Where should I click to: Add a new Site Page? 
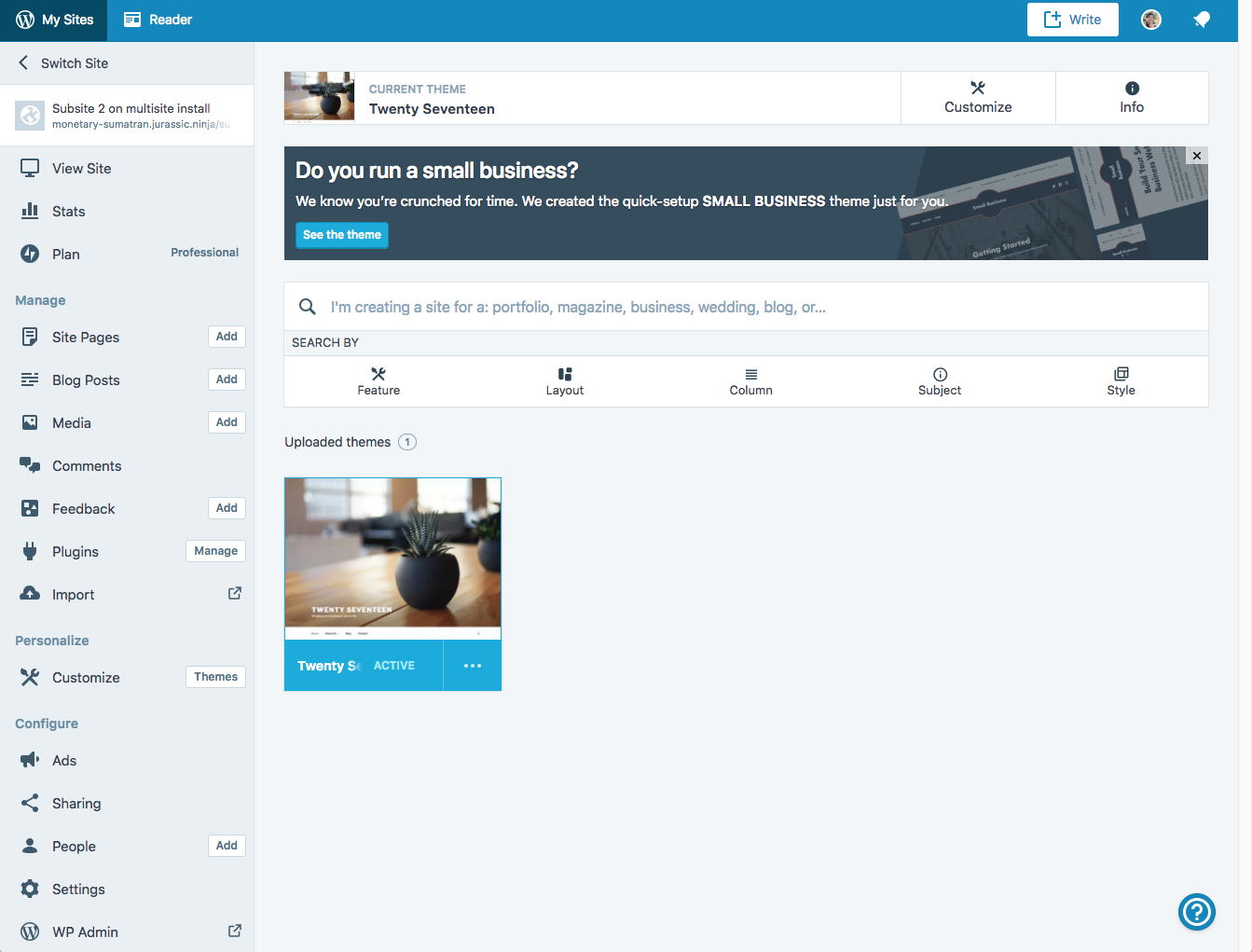pos(227,337)
